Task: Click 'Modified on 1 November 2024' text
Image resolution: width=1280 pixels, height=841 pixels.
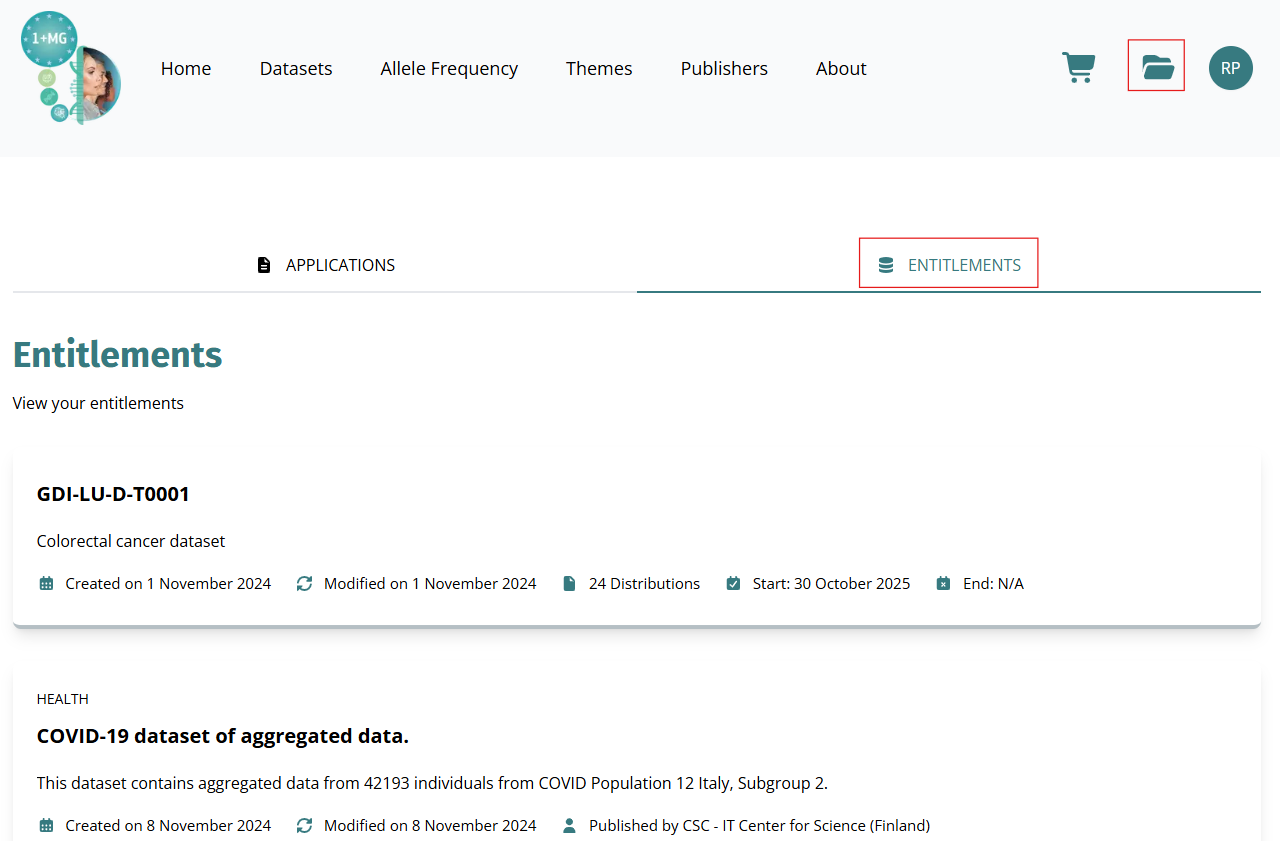Action: [x=430, y=583]
